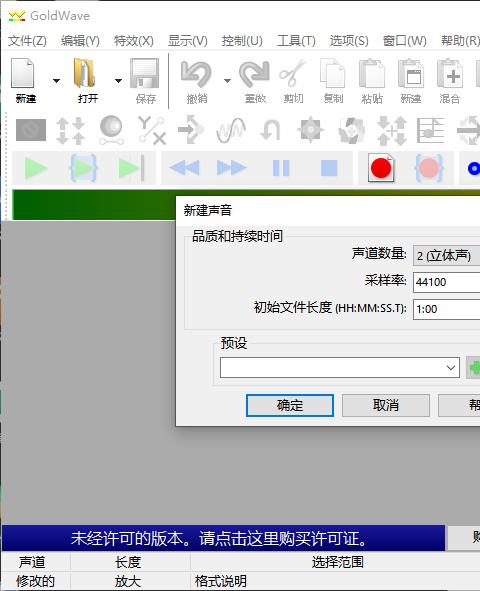Image resolution: width=480 pixels, height=591 pixels.
Task: Expand the Open (打开) dropdown arrow
Action: [118, 80]
